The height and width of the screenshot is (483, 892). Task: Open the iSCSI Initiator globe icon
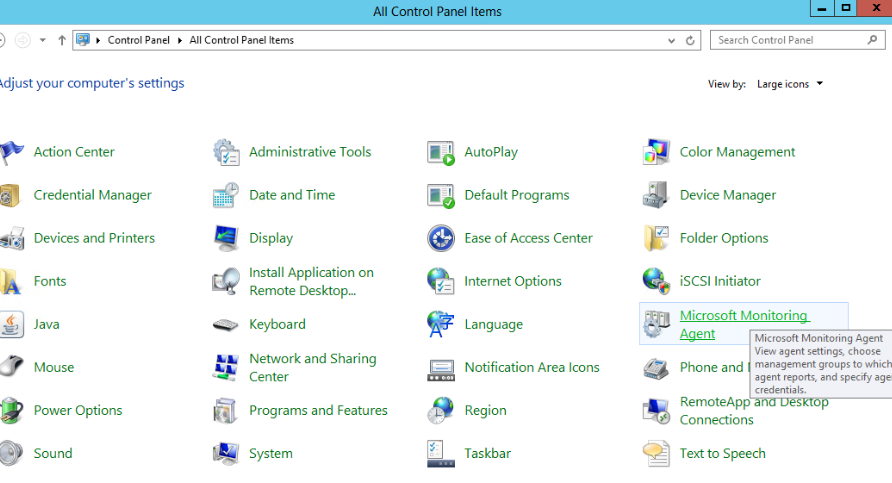(x=656, y=281)
